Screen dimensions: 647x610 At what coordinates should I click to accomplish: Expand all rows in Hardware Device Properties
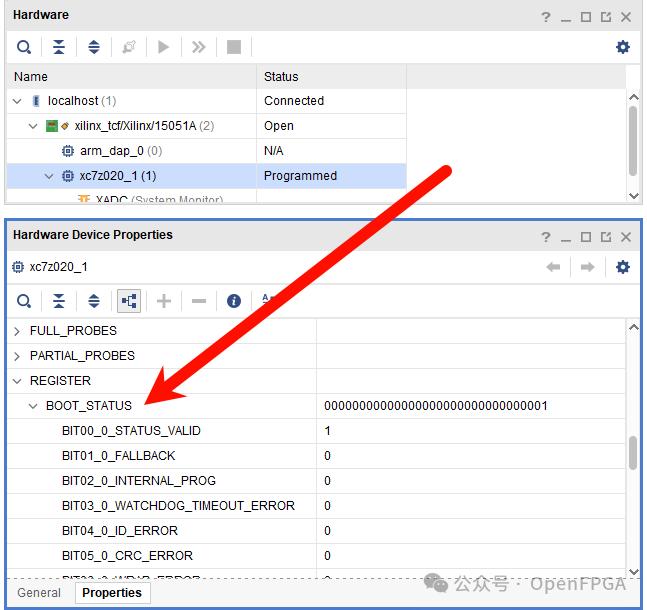pyautogui.click(x=94, y=301)
